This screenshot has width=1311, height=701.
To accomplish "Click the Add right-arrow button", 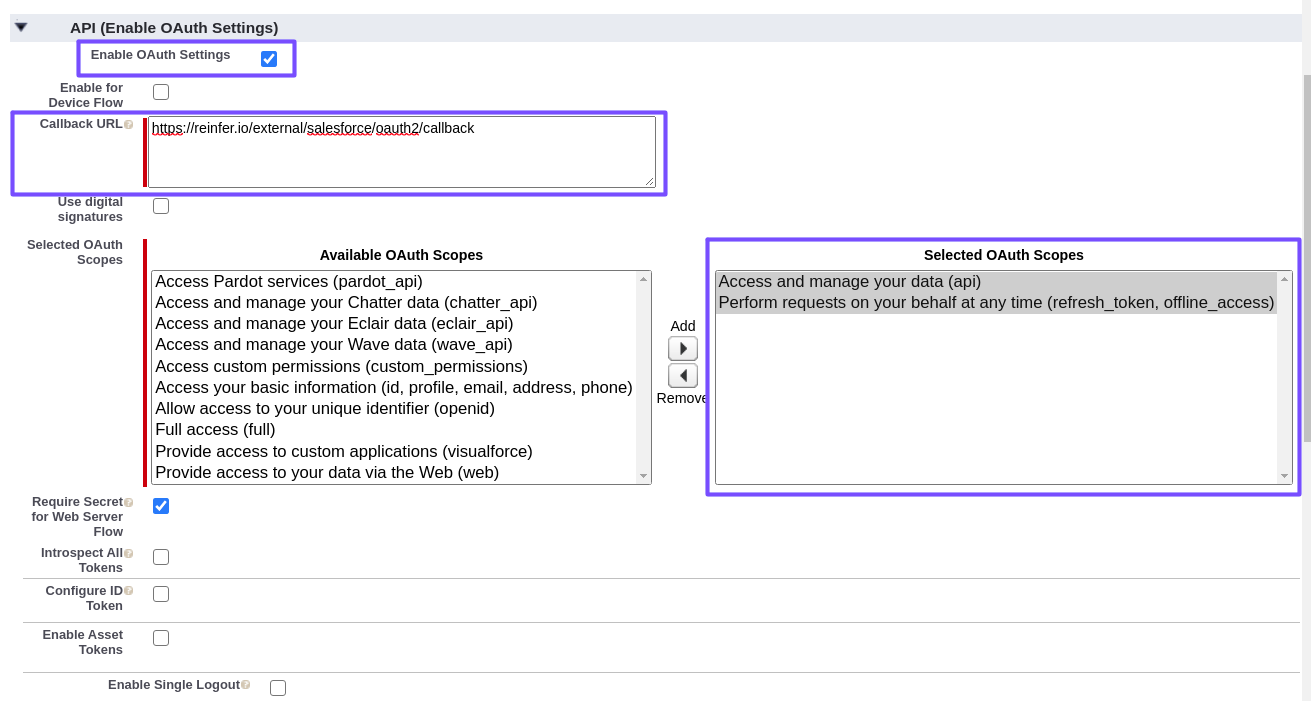I will coord(683,349).
